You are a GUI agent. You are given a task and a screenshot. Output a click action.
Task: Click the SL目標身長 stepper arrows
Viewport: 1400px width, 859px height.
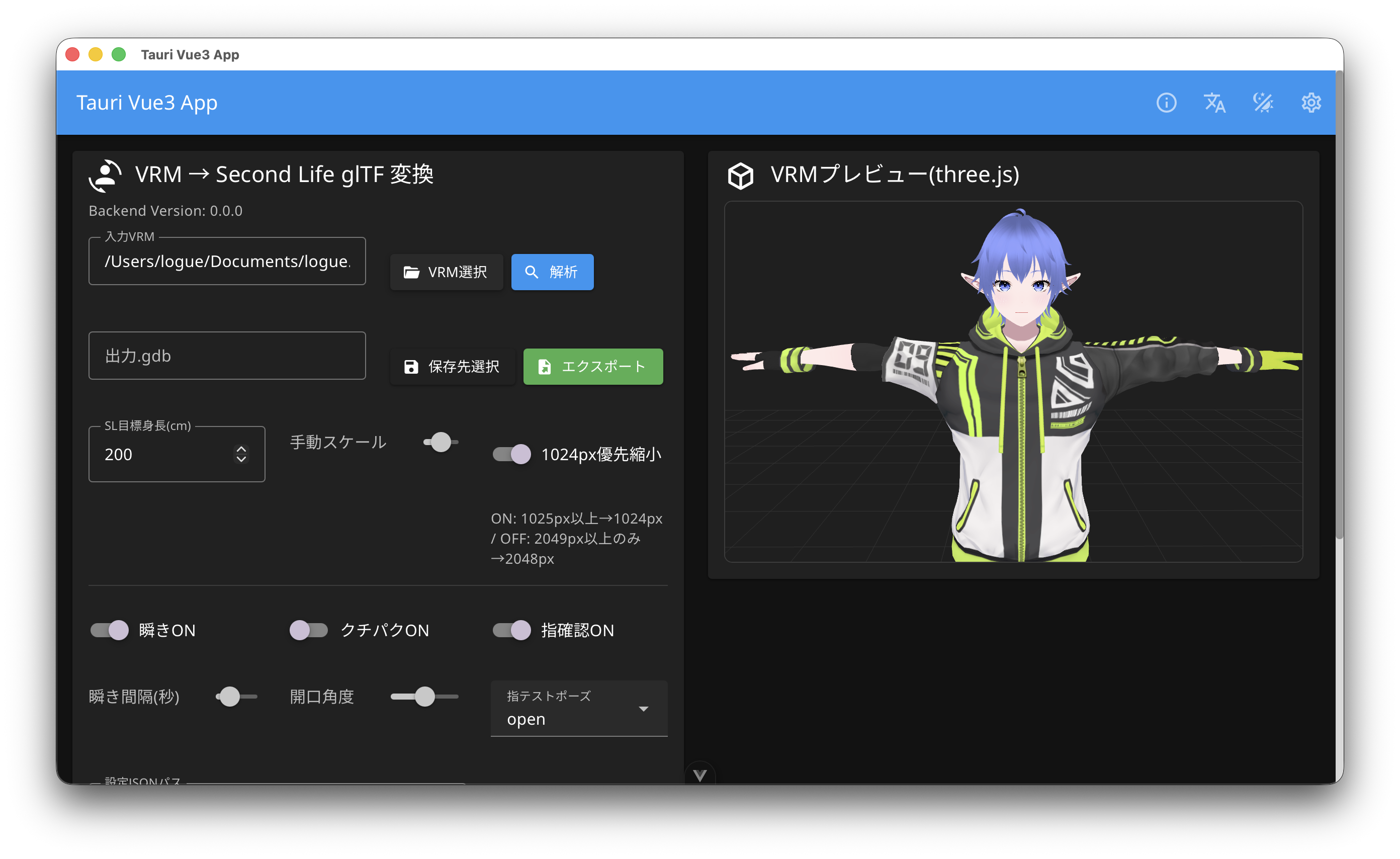pos(241,454)
